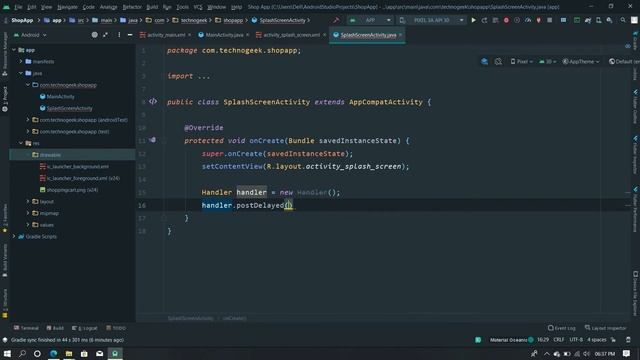640x360 pixels.
Task: Open the API level 30 dropdown
Action: pyautogui.click(x=547, y=62)
